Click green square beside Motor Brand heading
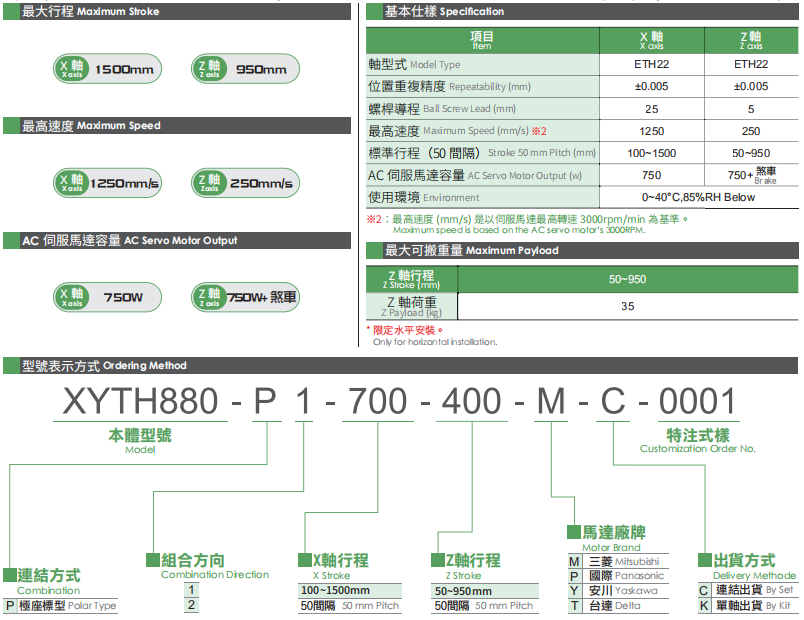Image resolution: width=804 pixels, height=620 pixels. click(573, 532)
